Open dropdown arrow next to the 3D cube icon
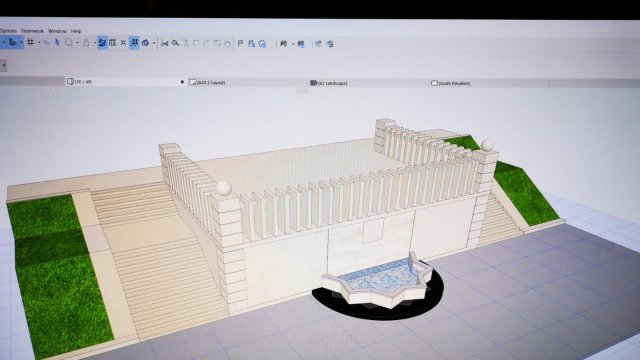The height and width of the screenshot is (360, 640). [154, 43]
